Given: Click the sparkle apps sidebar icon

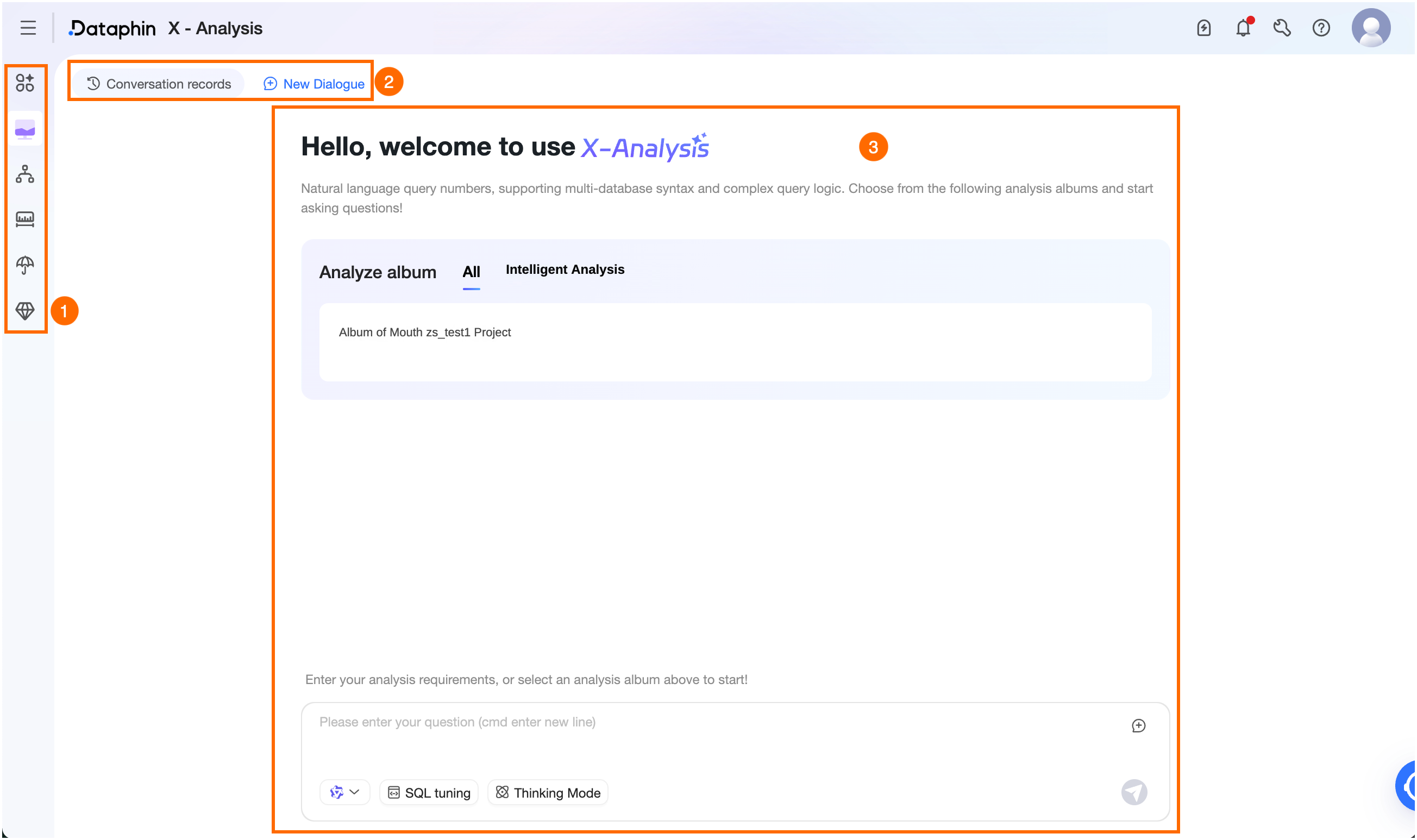Looking at the screenshot, I should coord(25,83).
